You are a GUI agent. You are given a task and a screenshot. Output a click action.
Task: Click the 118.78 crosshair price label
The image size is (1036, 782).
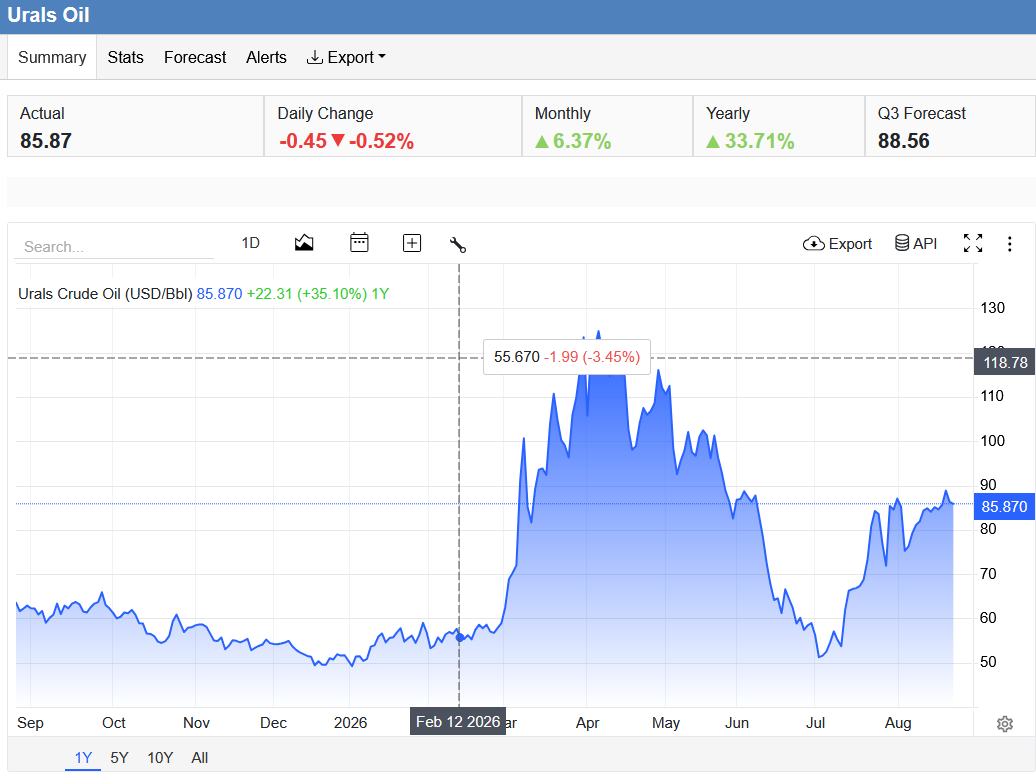tap(1005, 362)
